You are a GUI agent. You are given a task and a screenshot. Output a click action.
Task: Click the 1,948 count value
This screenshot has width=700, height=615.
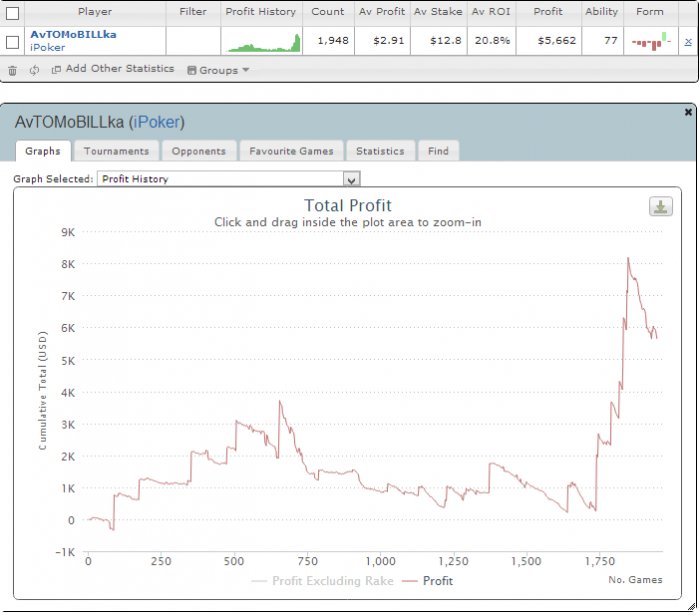[x=333, y=41]
